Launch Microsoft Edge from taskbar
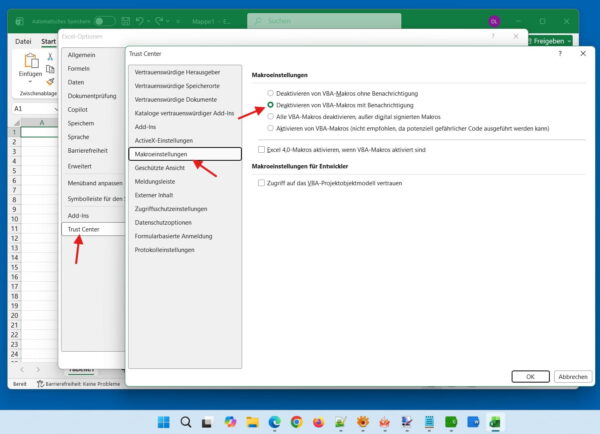This screenshot has width=600, height=434. click(x=274, y=422)
